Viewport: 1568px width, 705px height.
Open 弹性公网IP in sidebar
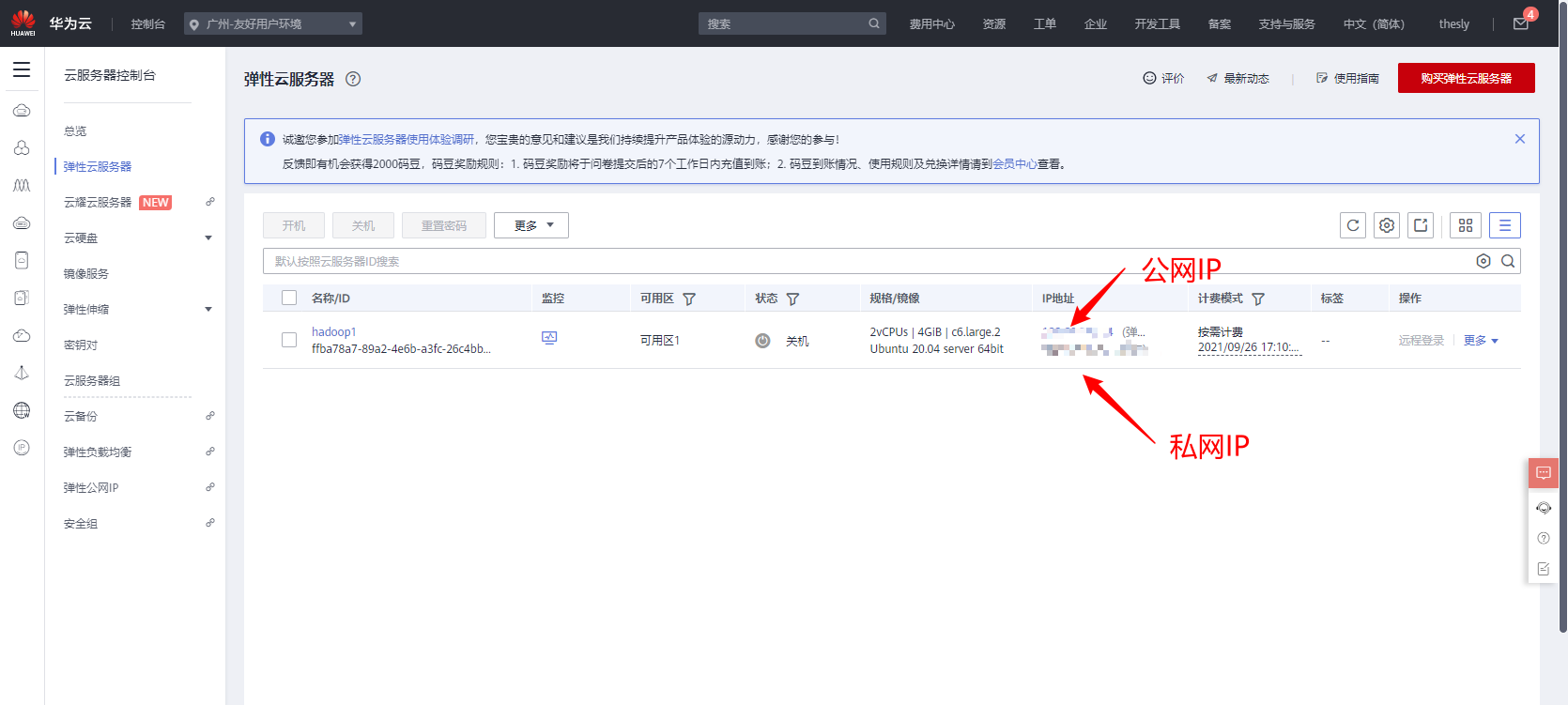[91, 487]
